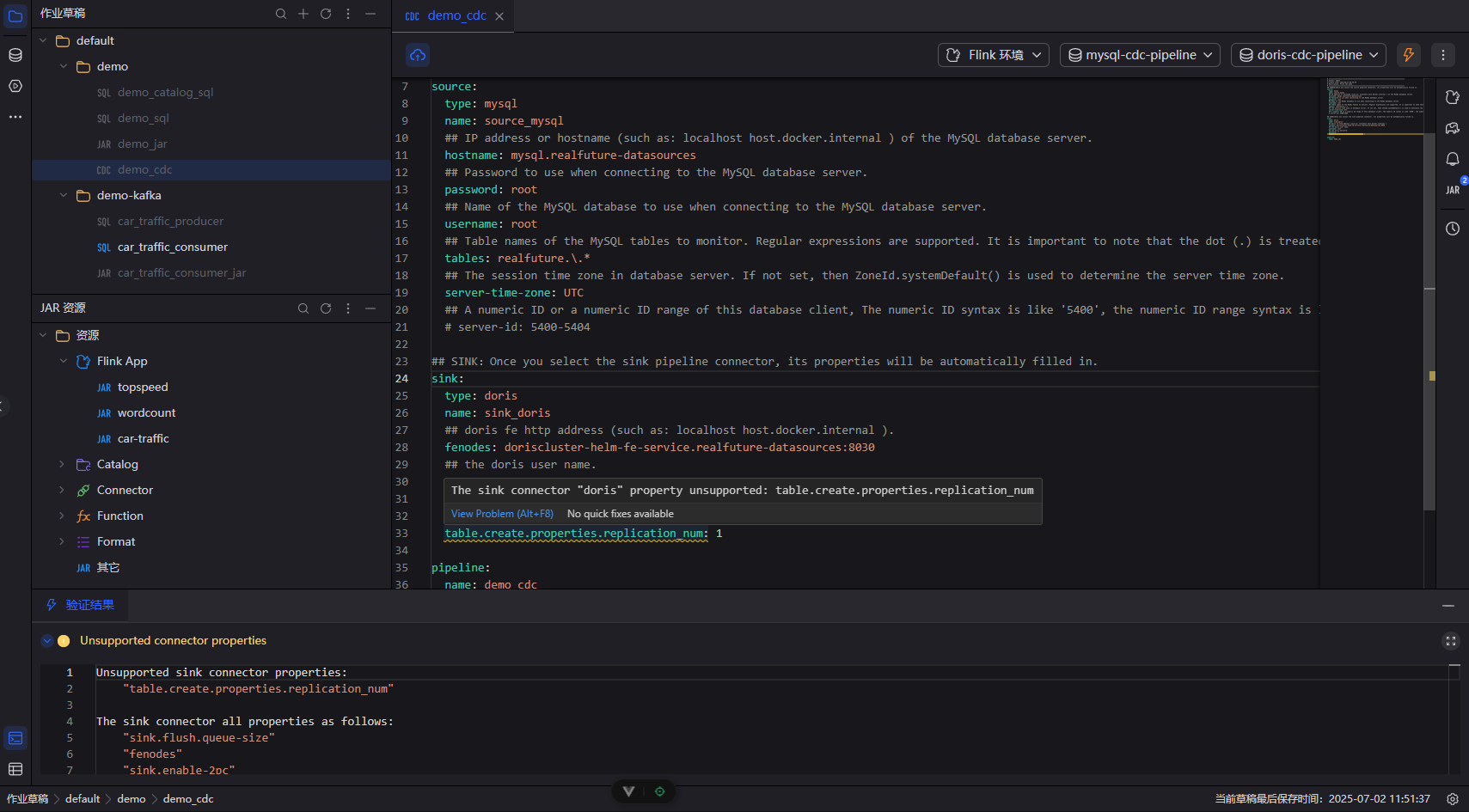Open car_traffic_consumer SQL draft

click(172, 247)
